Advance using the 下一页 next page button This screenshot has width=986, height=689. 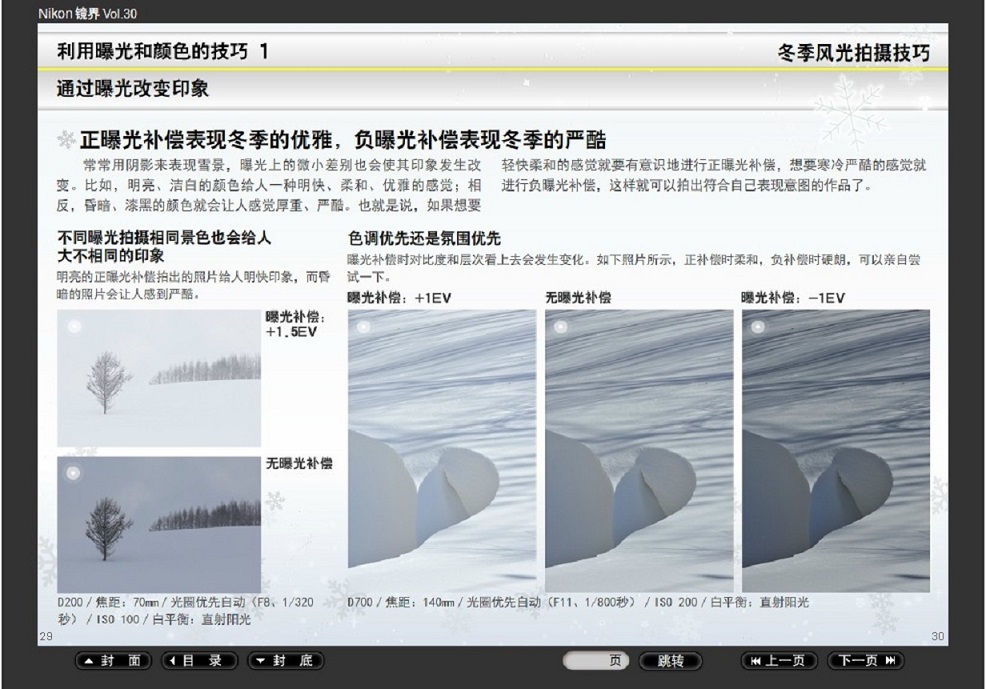click(865, 661)
